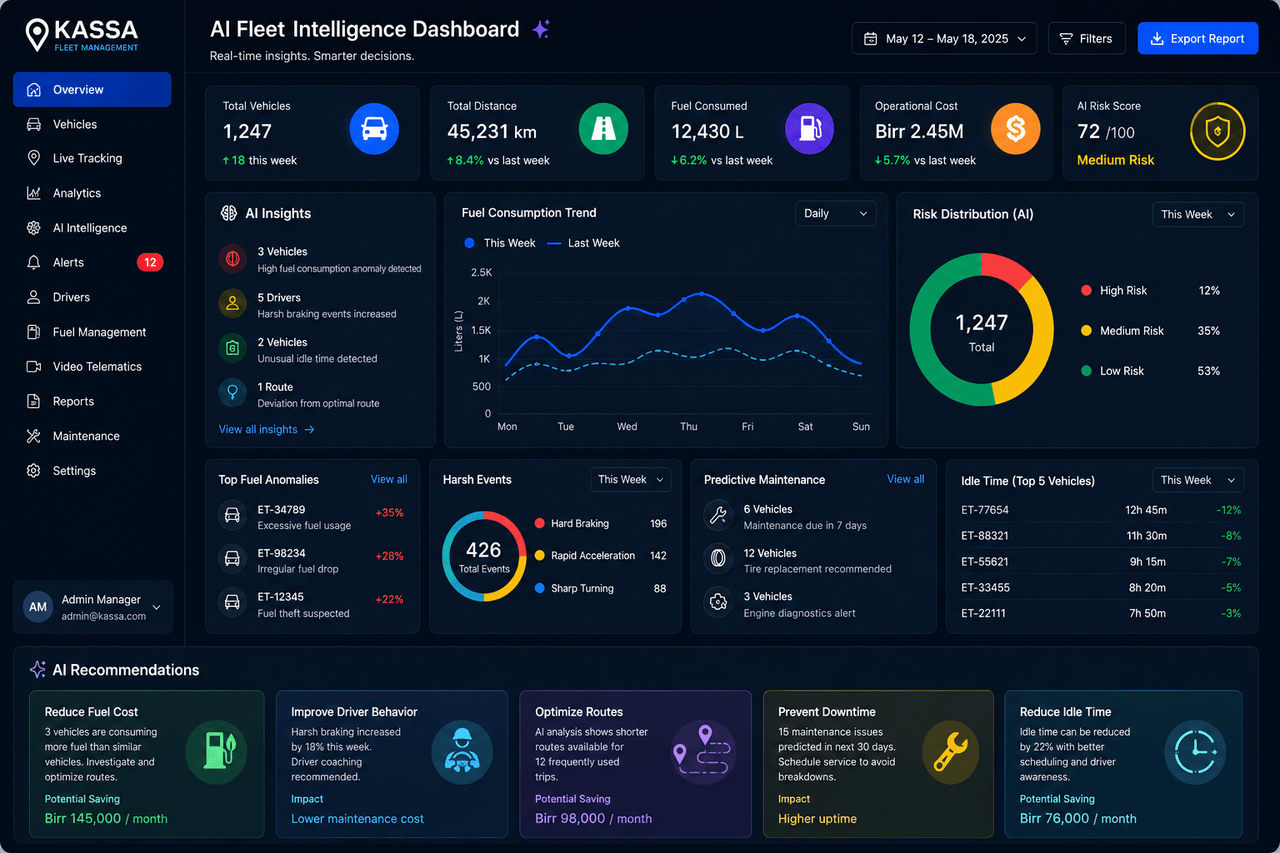Click the clock icon in Reduce Idle Time
This screenshot has height=853, width=1280.
[x=1195, y=752]
